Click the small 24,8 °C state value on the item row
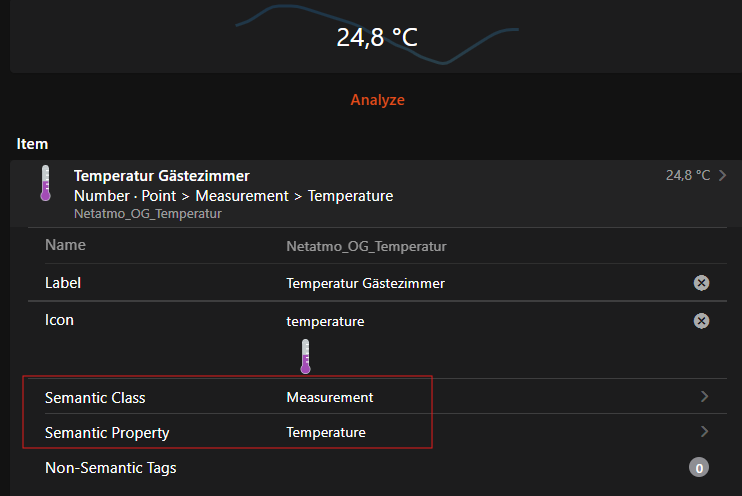742x496 pixels. [688, 176]
